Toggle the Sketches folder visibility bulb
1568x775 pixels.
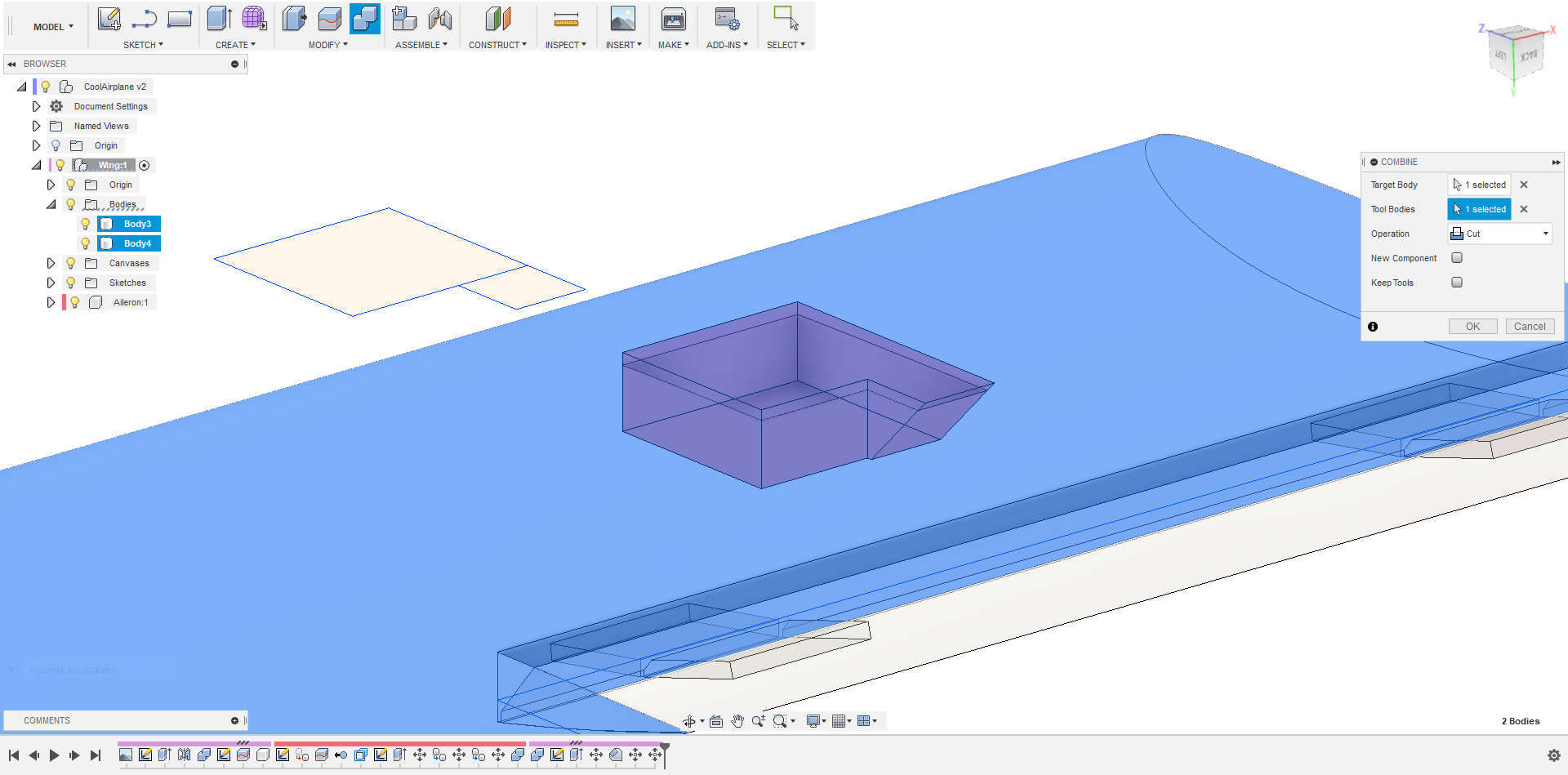pyautogui.click(x=70, y=283)
